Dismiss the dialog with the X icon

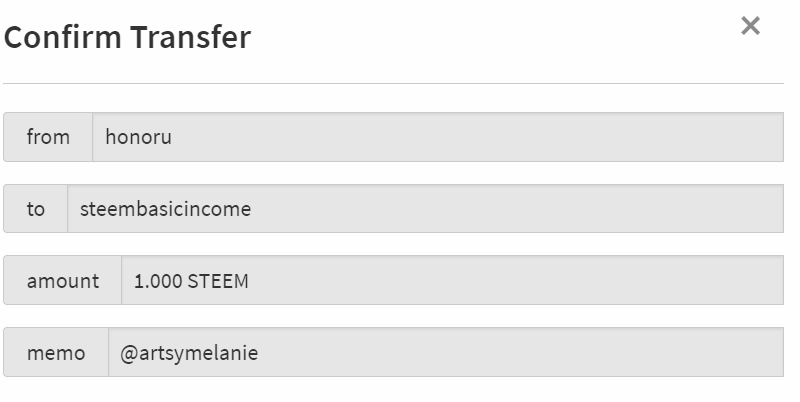click(750, 26)
